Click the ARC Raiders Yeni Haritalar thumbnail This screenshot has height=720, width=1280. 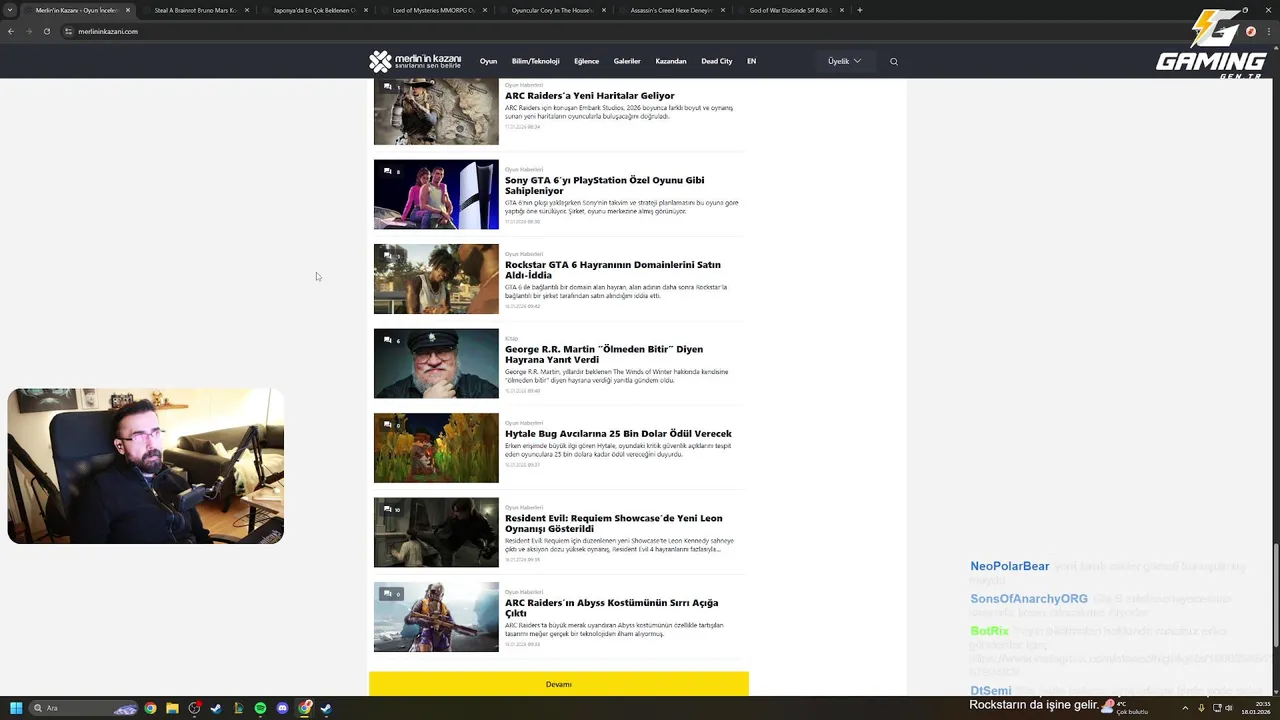tap(436, 112)
